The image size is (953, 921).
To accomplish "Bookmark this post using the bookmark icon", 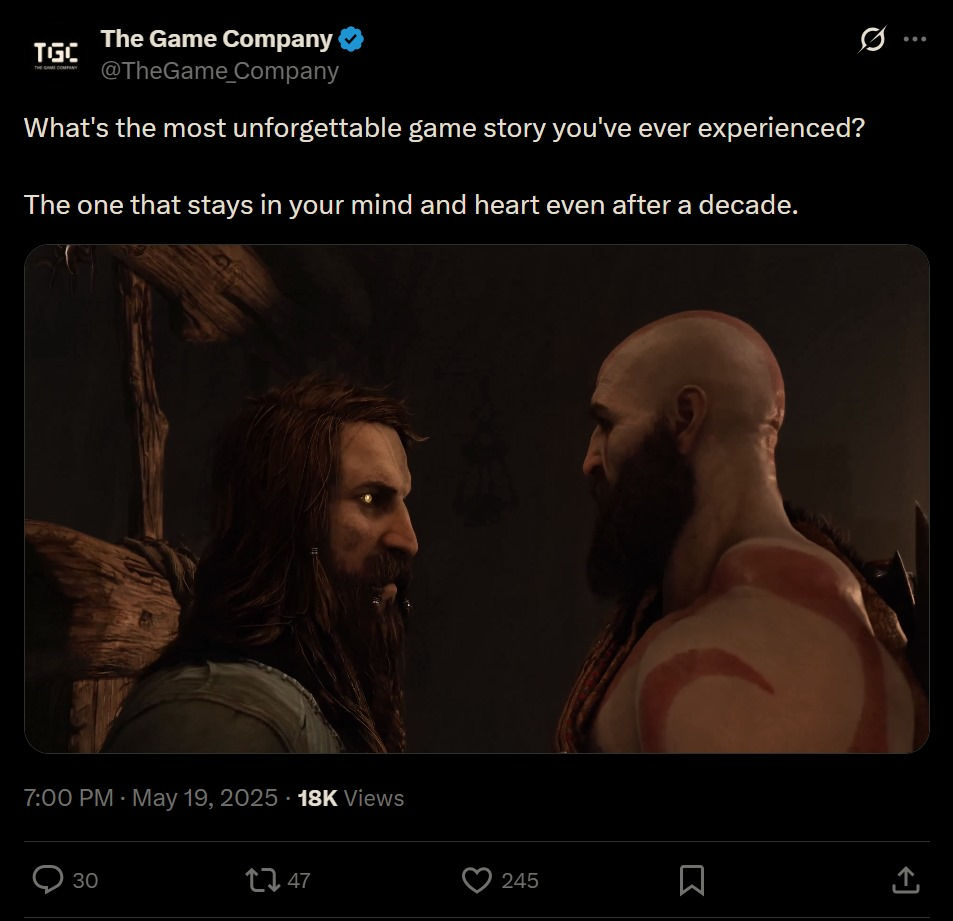I will click(691, 880).
